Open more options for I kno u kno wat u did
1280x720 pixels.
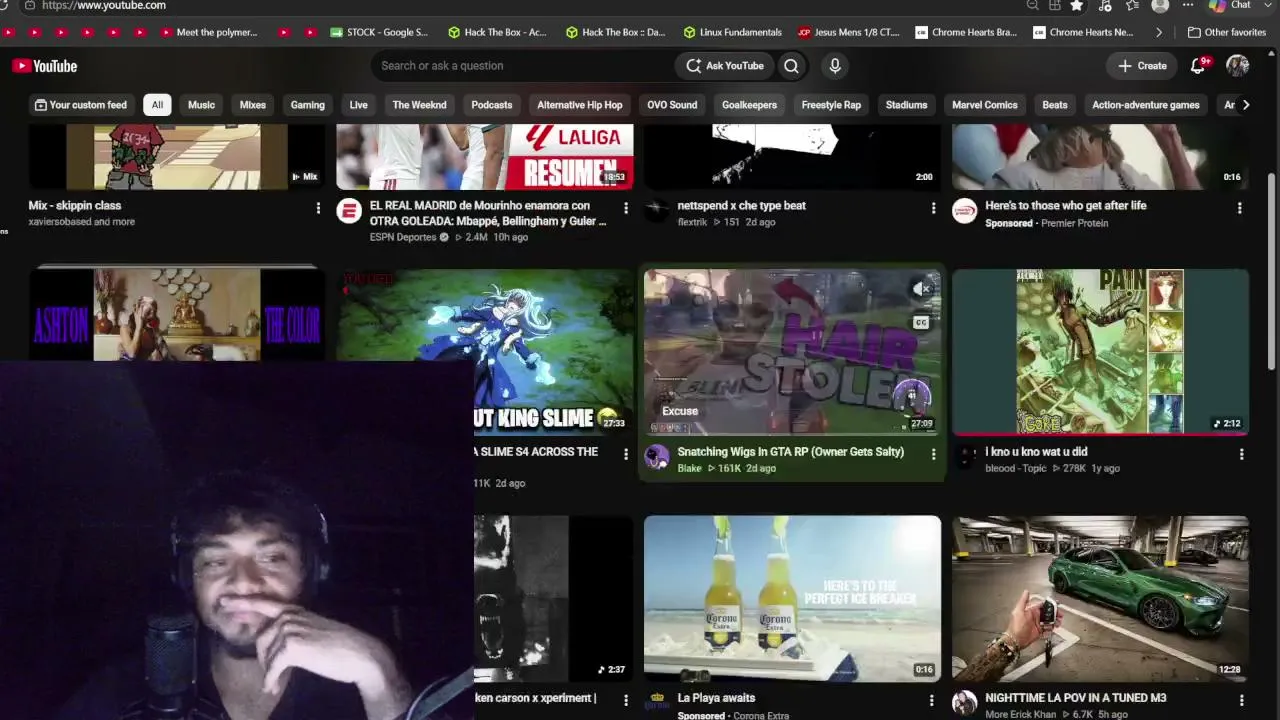click(x=1241, y=454)
